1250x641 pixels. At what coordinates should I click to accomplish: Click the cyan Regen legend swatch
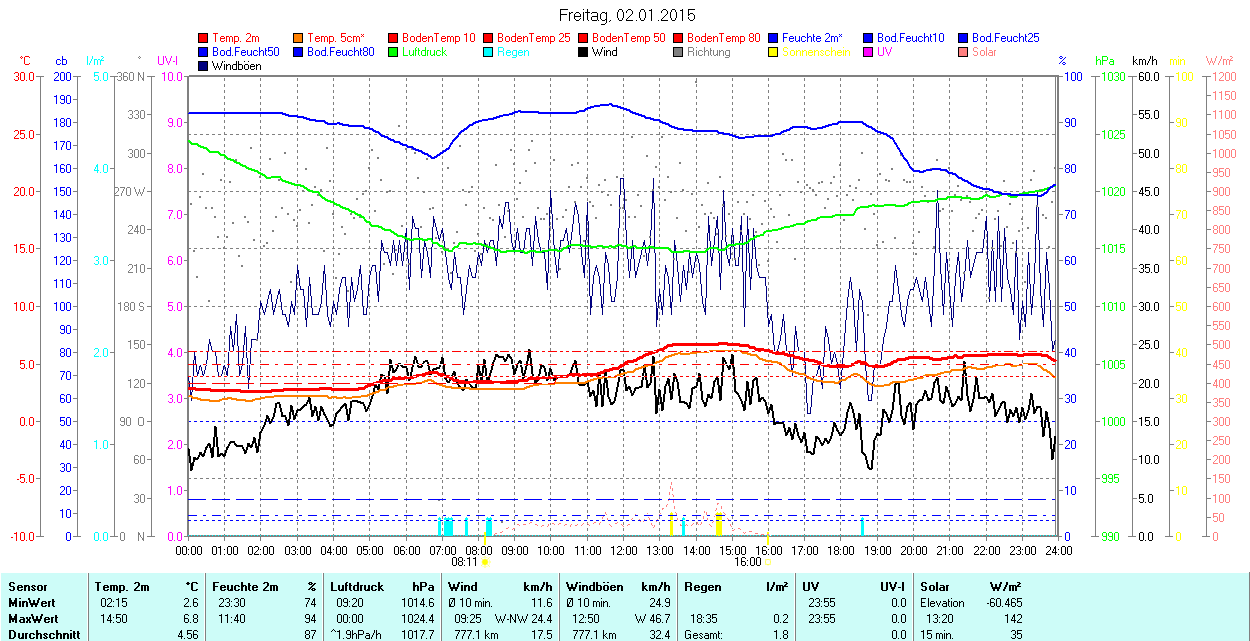point(488,51)
